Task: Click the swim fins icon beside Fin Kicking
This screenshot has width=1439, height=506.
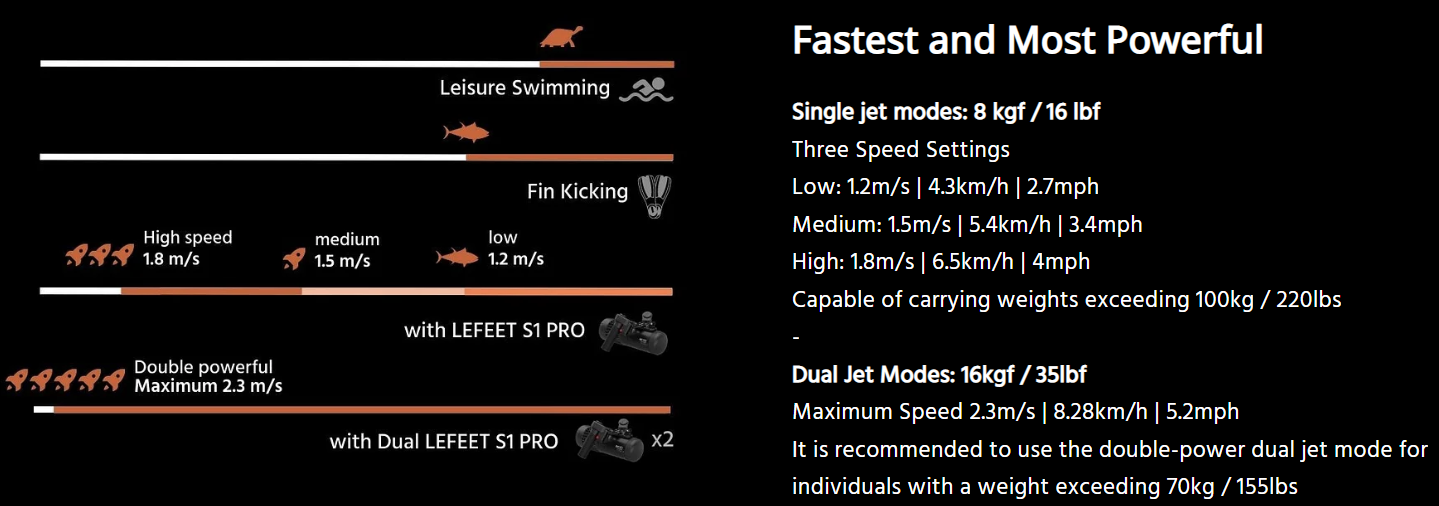Action: (x=654, y=194)
